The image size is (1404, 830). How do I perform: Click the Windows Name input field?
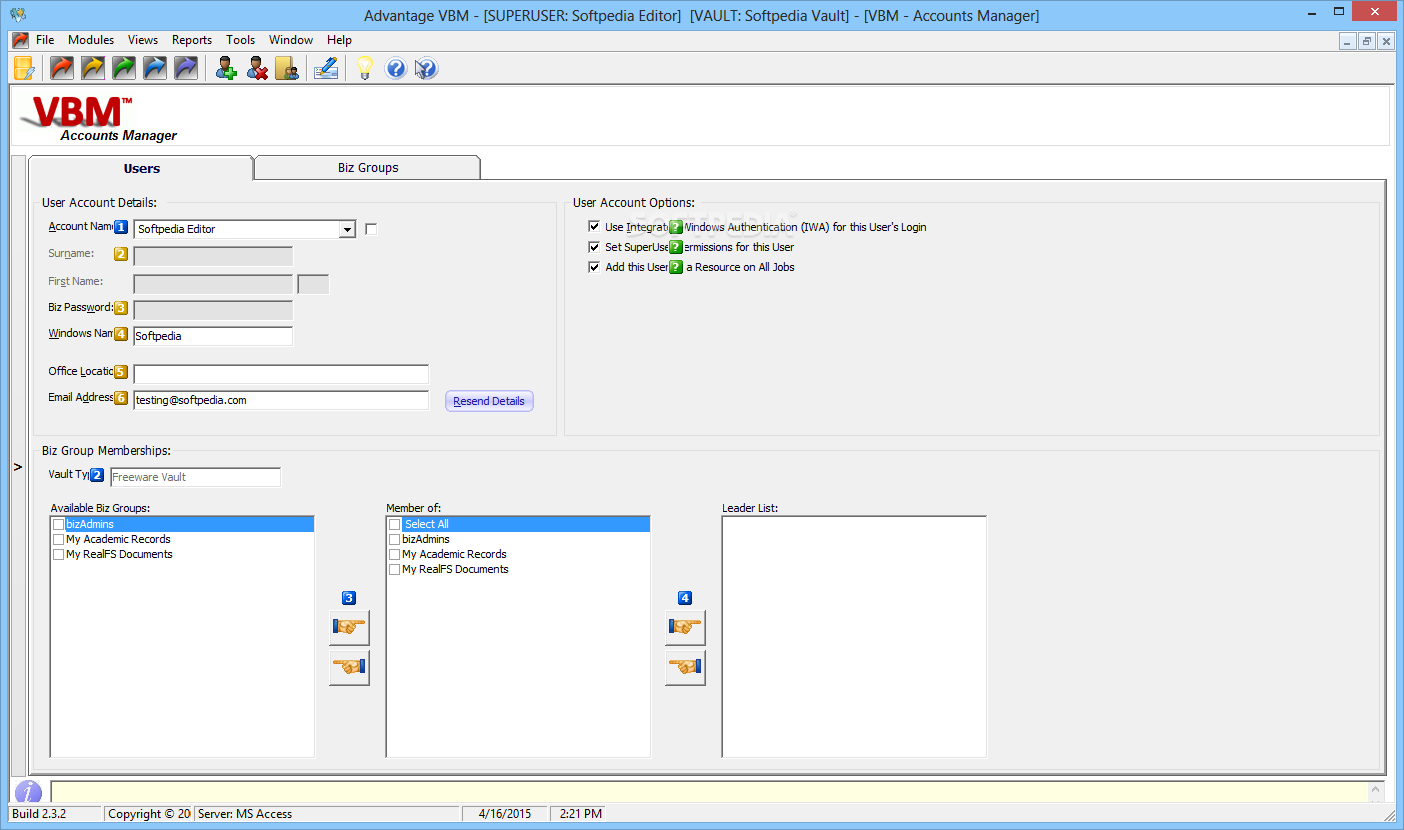[x=213, y=336]
